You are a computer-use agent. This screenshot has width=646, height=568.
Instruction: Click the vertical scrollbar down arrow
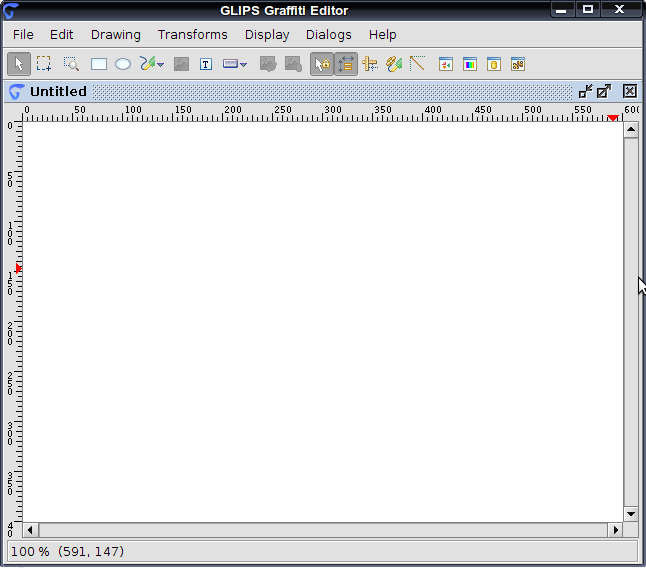point(631,514)
